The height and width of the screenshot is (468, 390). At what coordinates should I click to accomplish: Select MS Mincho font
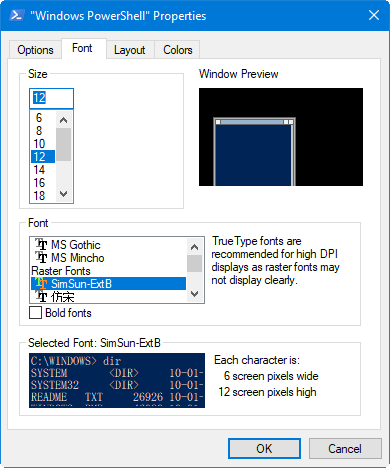point(108,258)
